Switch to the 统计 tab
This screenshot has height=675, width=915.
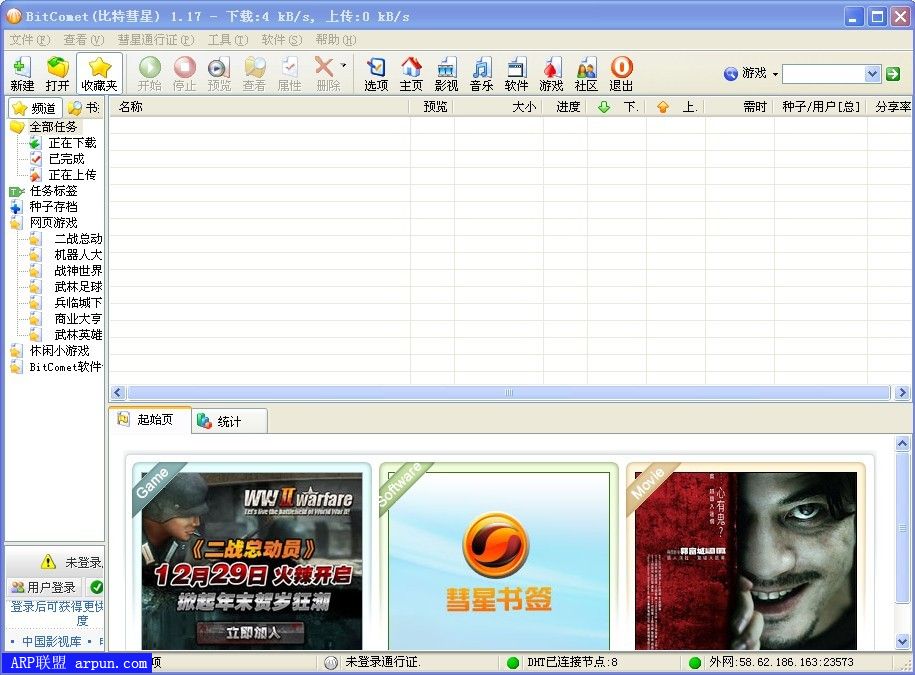point(229,421)
